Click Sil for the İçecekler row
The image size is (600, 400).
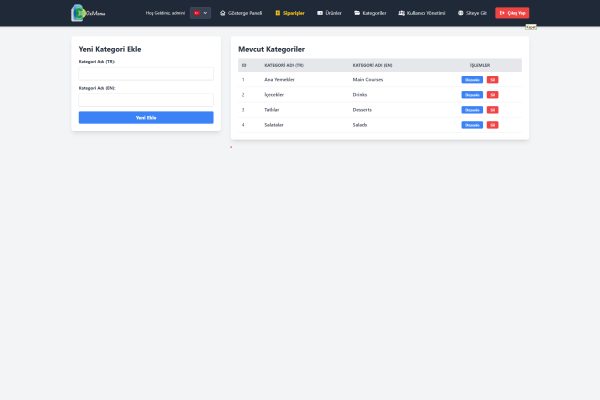click(x=492, y=95)
